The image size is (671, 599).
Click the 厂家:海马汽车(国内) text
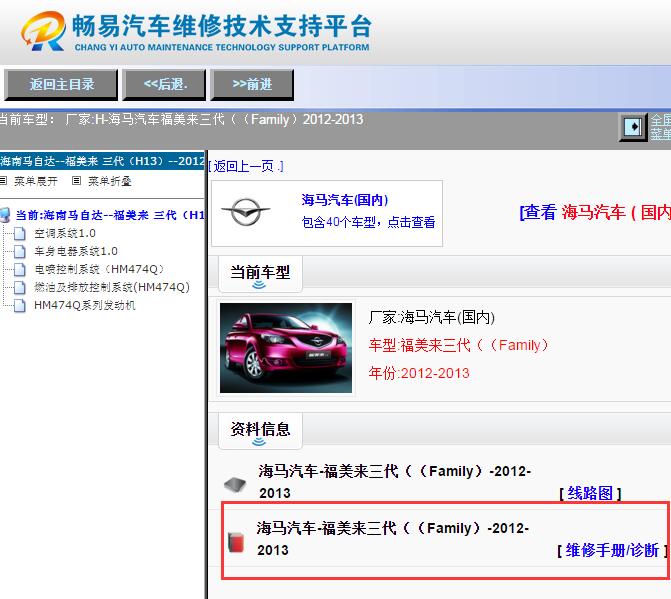[x=432, y=317]
